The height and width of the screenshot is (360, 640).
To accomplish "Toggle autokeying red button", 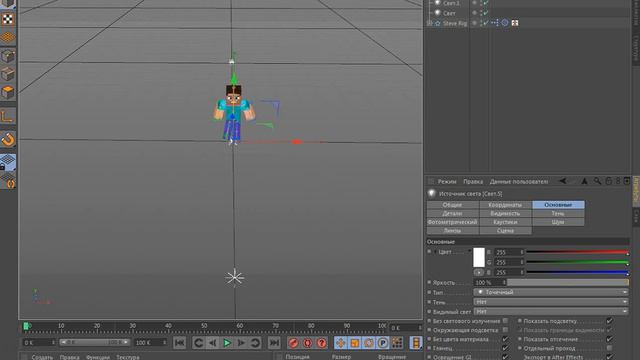I will (x=307, y=343).
